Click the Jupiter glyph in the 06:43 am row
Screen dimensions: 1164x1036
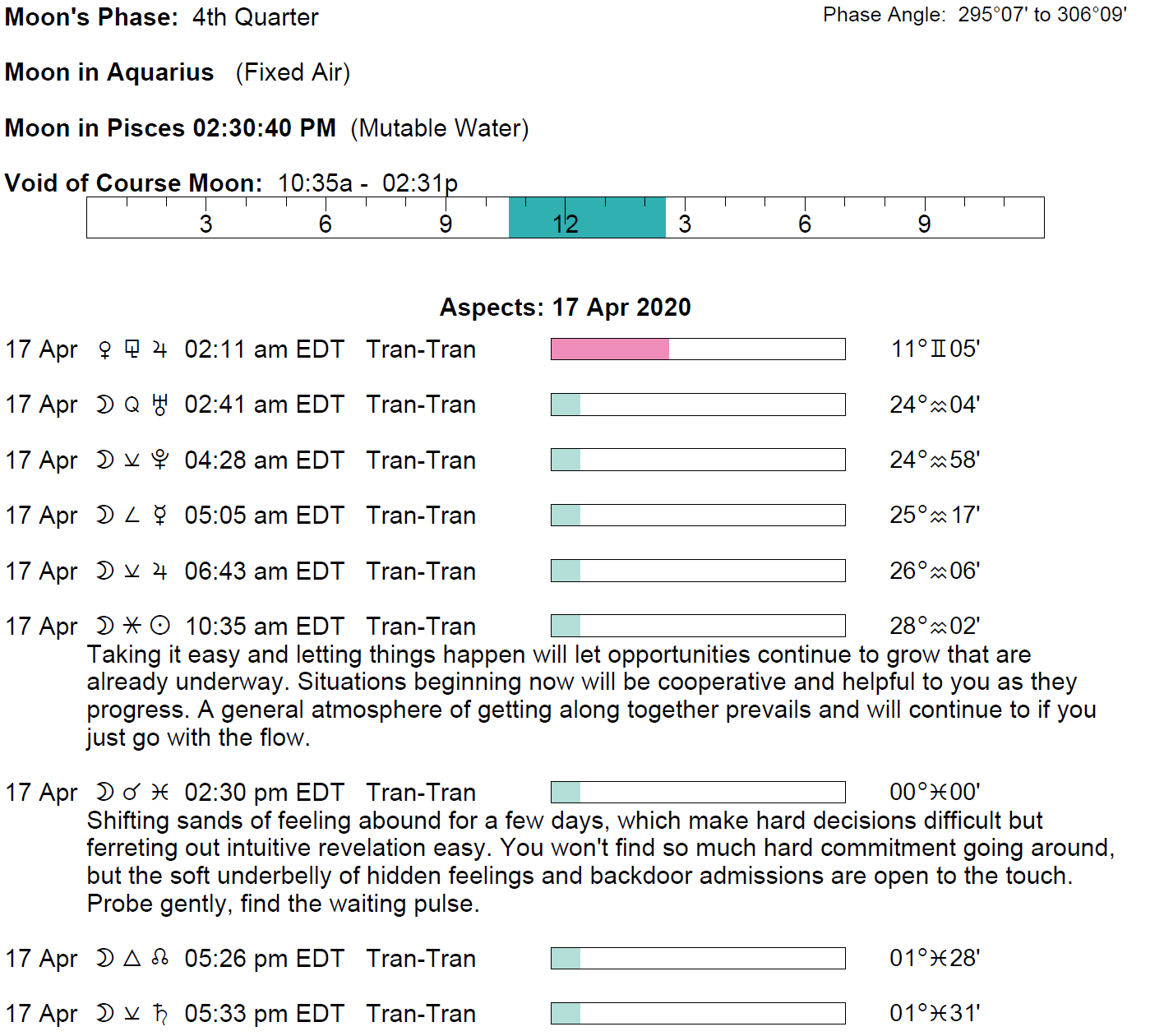point(160,571)
